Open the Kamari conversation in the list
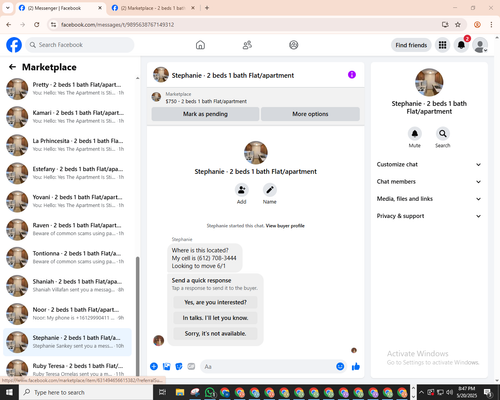The height and width of the screenshot is (400, 500). point(68,117)
